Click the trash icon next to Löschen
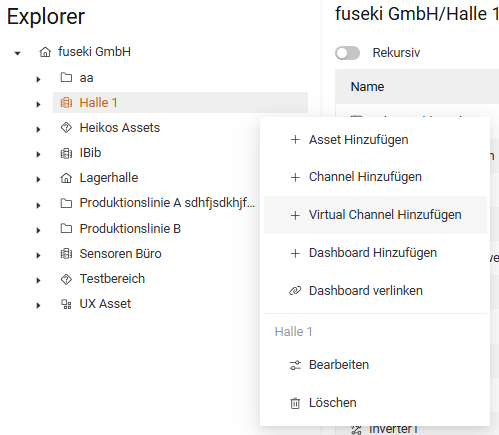The image size is (499, 435). coord(295,403)
